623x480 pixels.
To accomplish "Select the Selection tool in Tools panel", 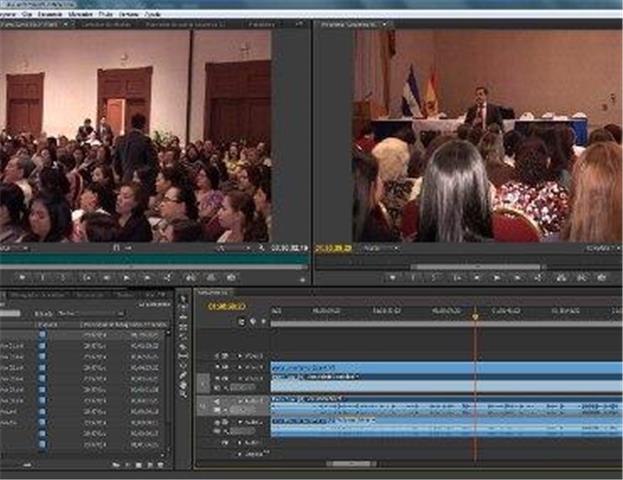I will pyautogui.click(x=183, y=299).
